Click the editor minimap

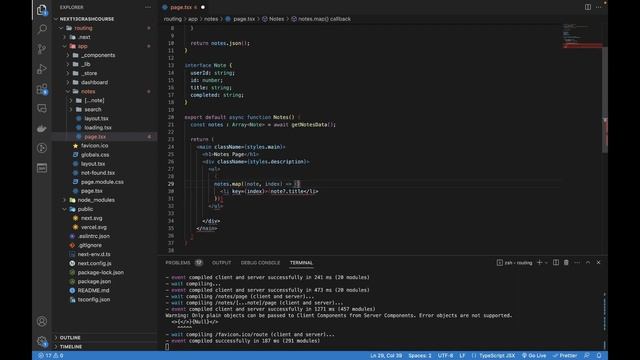coord(581,37)
